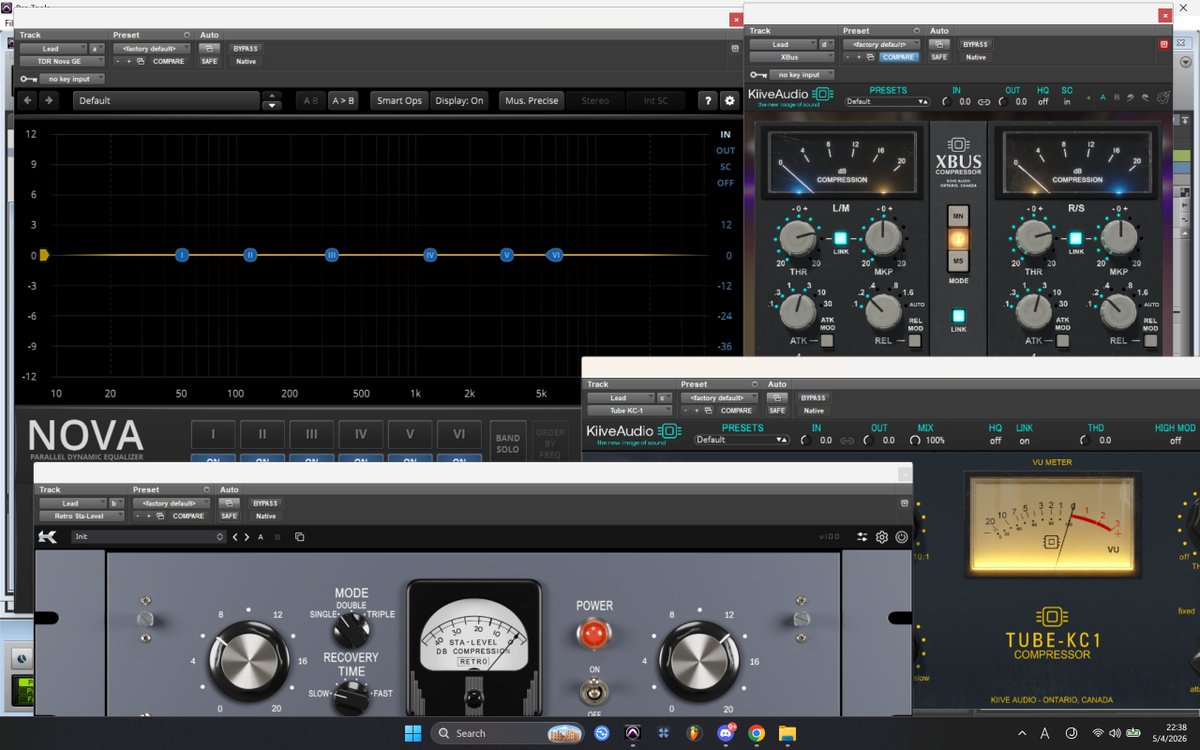
Task: Click COMPARE in the XBus window
Action: pos(900,58)
